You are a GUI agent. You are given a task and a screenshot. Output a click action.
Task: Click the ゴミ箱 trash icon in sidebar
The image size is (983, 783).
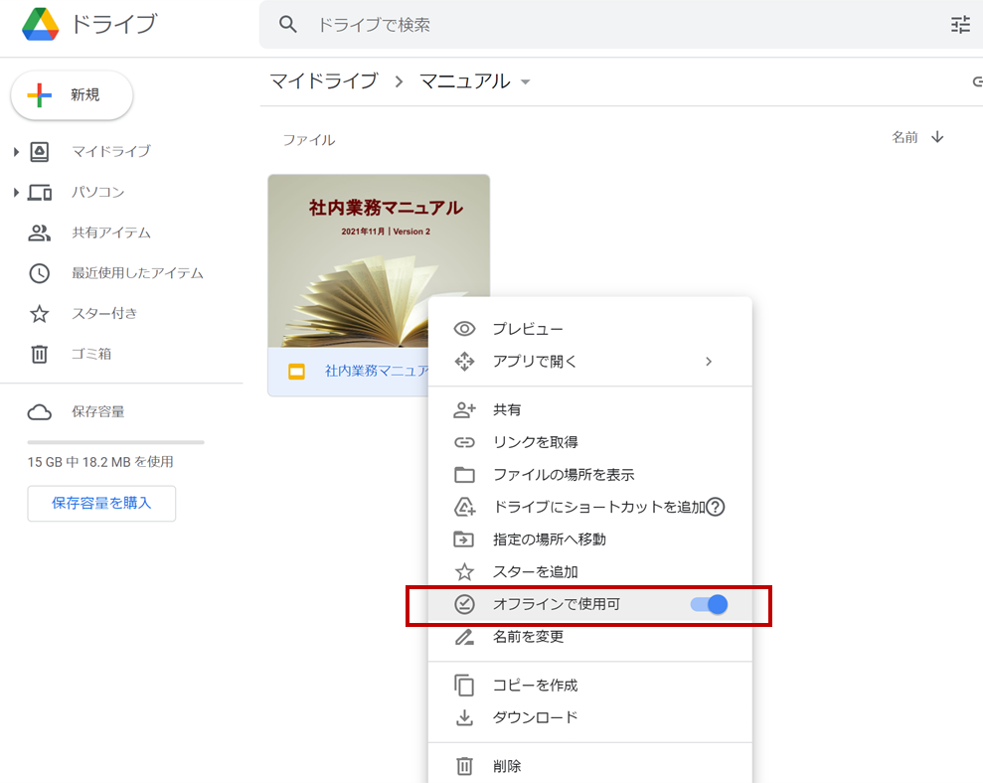[x=39, y=354]
